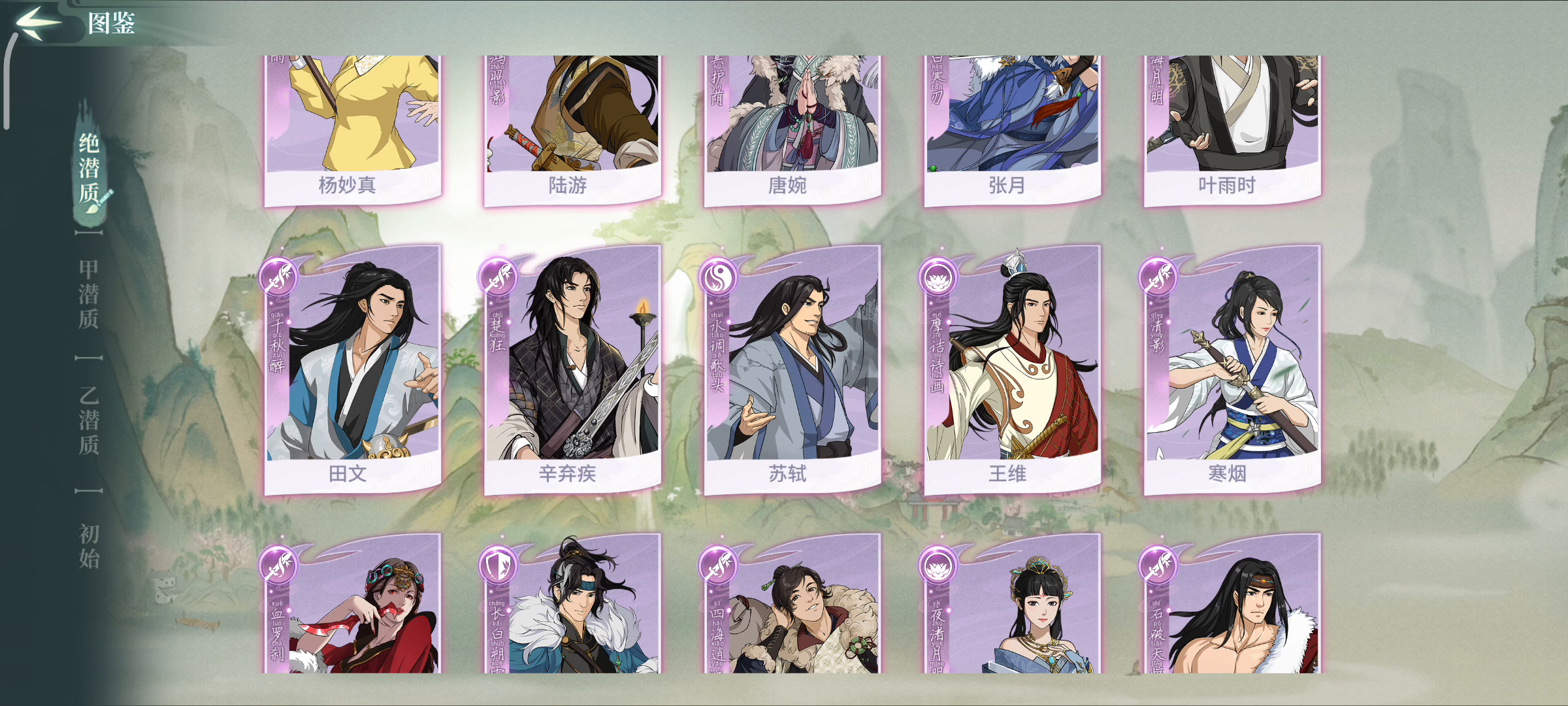Go back using the arrow icon

tap(38, 23)
